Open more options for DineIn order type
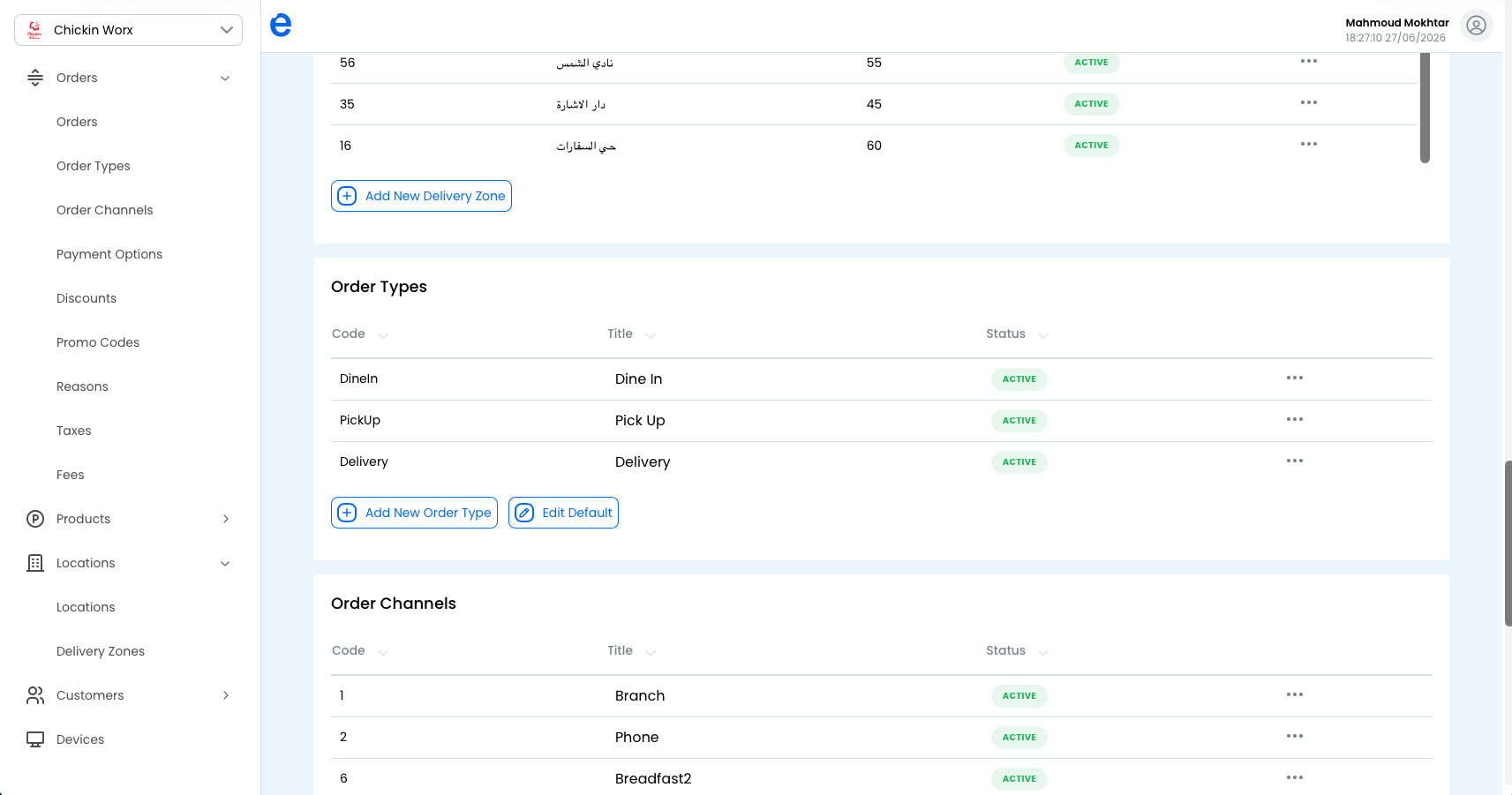The width and height of the screenshot is (1512, 795). tap(1294, 378)
